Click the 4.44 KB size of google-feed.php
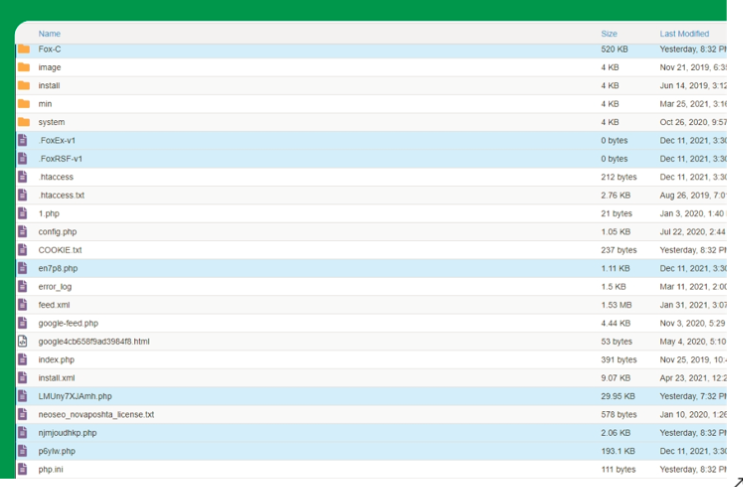Image resolution: width=743 pixels, height=487 pixels. [x=616, y=323]
